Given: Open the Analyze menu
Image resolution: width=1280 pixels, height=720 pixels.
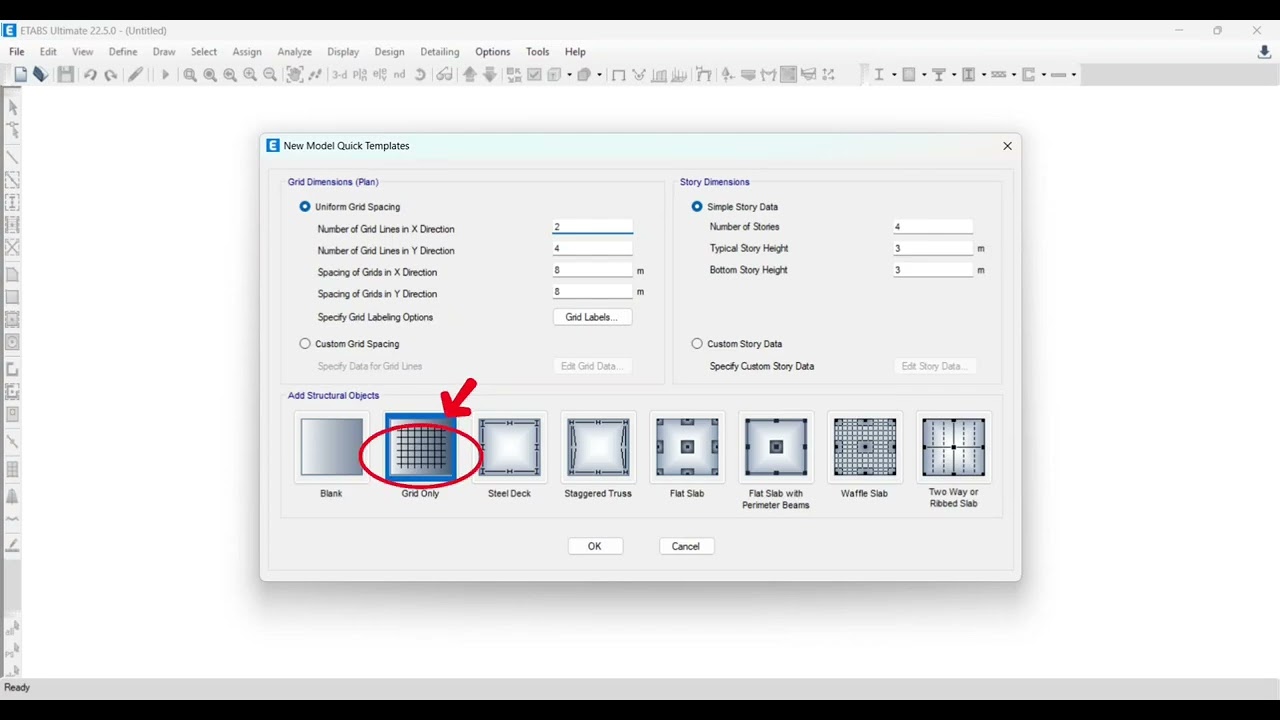Looking at the screenshot, I should click(x=294, y=52).
